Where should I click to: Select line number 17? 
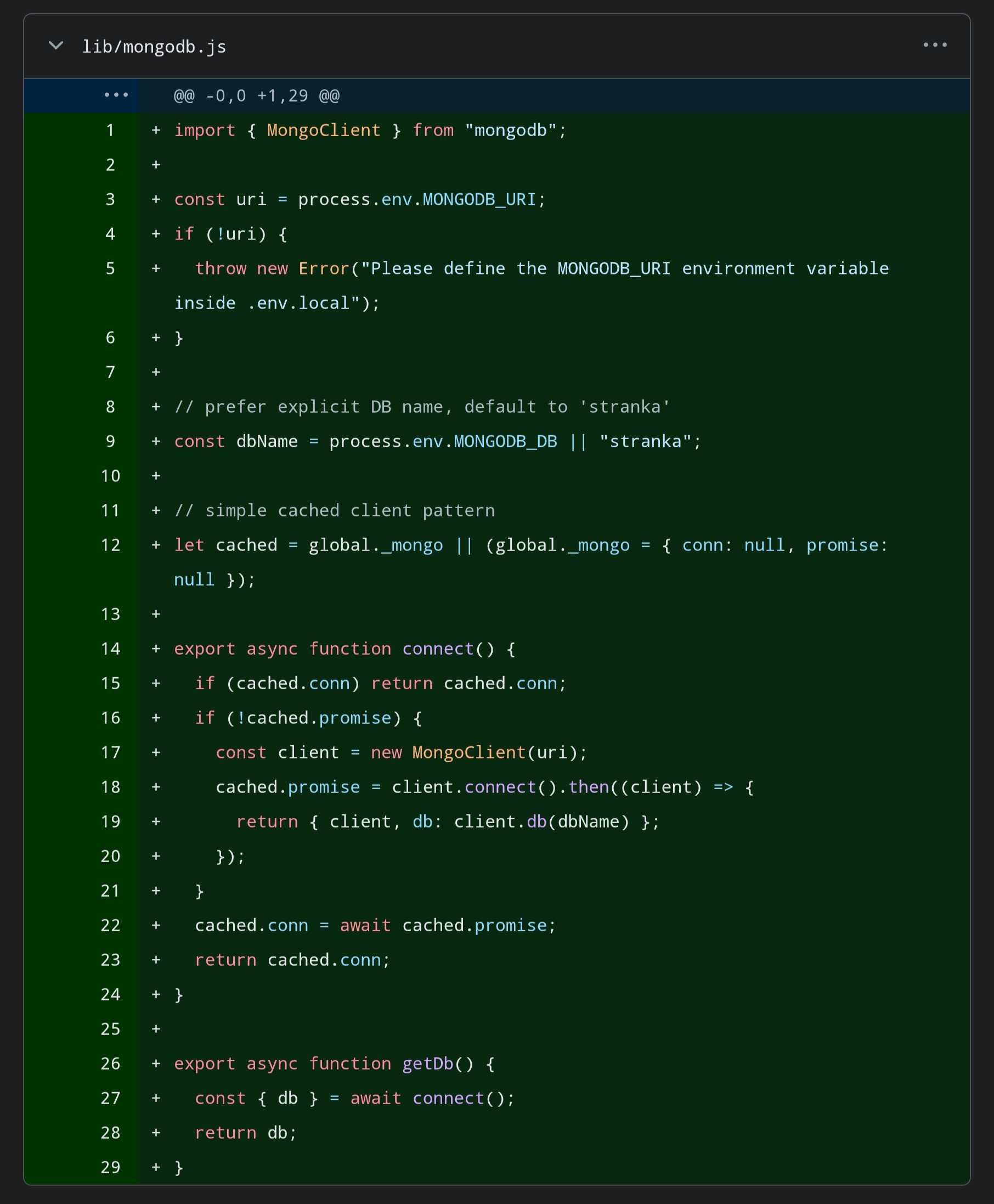click(x=110, y=753)
